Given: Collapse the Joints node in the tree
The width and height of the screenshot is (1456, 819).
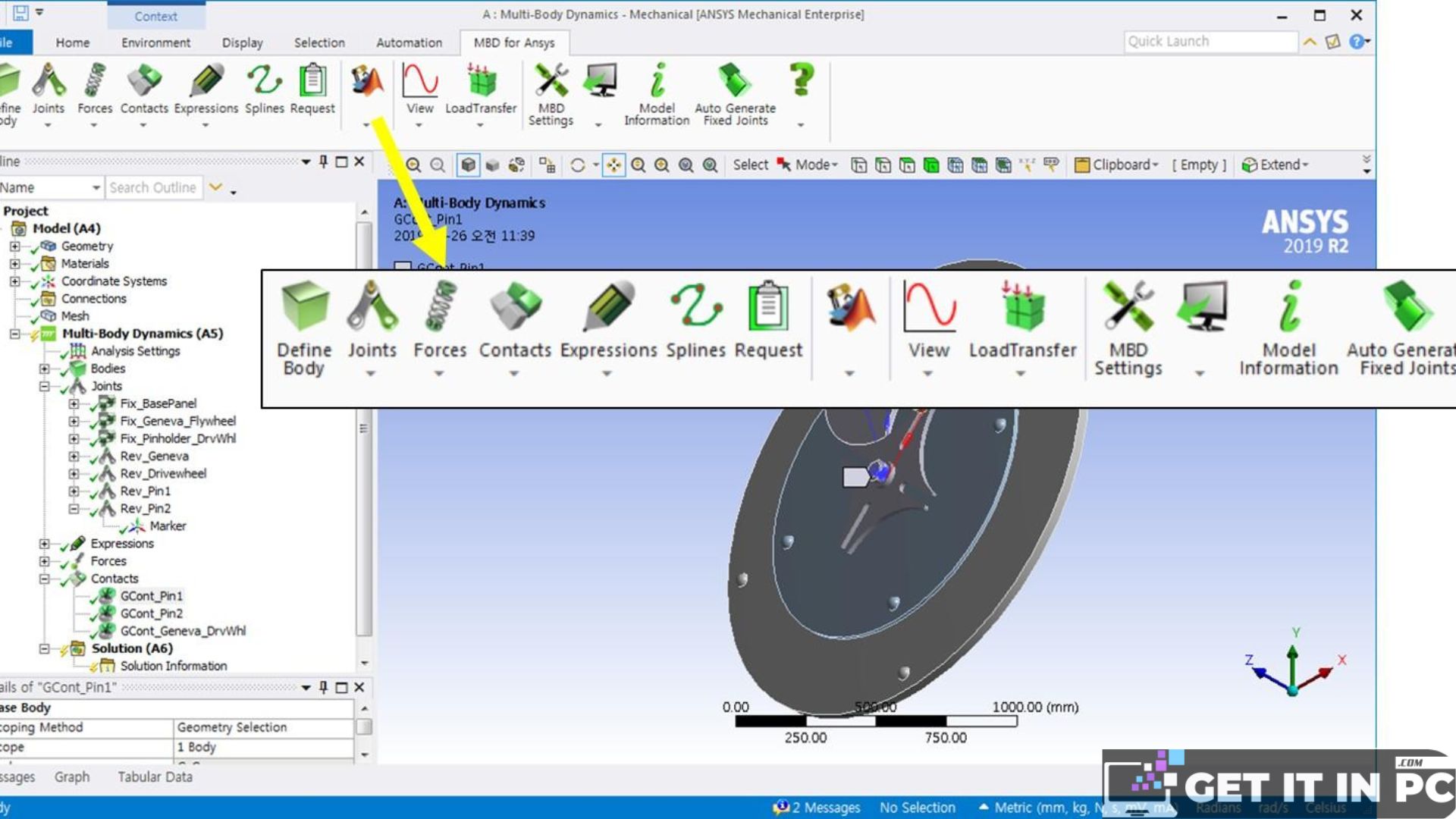Looking at the screenshot, I should pyautogui.click(x=44, y=386).
